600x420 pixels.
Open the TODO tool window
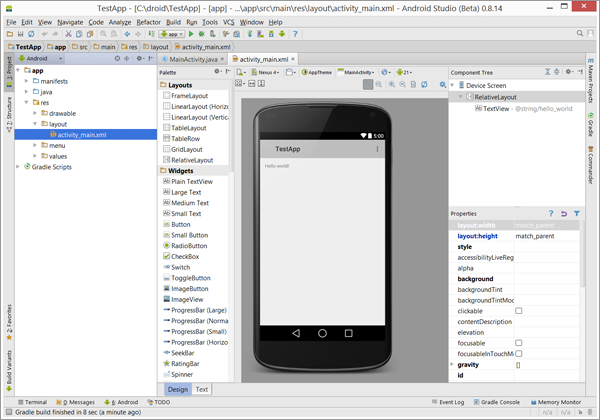tap(159, 402)
